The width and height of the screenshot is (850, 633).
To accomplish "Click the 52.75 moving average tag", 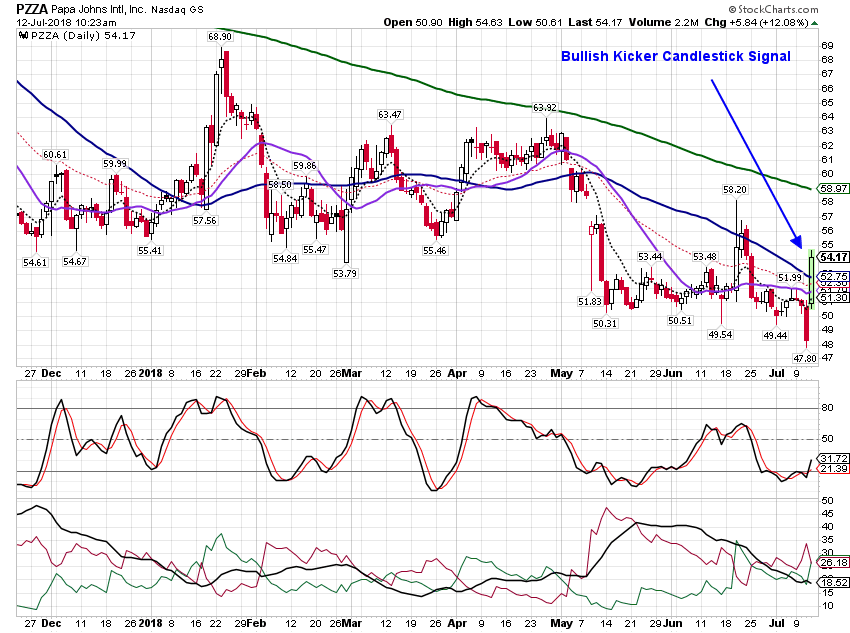I will click(x=834, y=276).
